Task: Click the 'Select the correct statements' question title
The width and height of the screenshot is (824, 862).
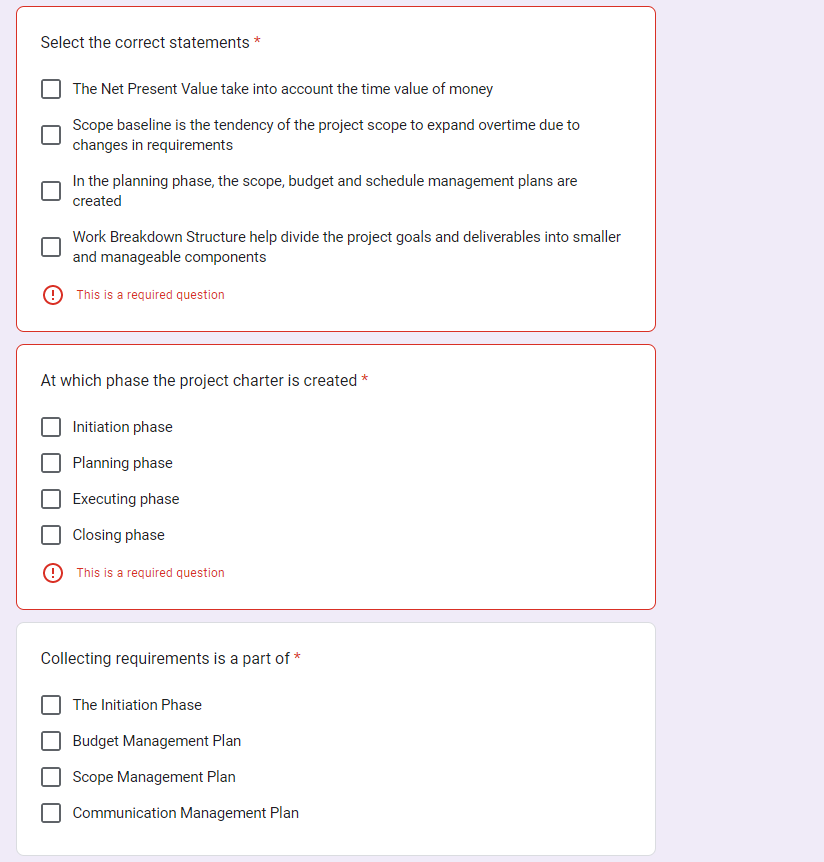Action: (145, 43)
